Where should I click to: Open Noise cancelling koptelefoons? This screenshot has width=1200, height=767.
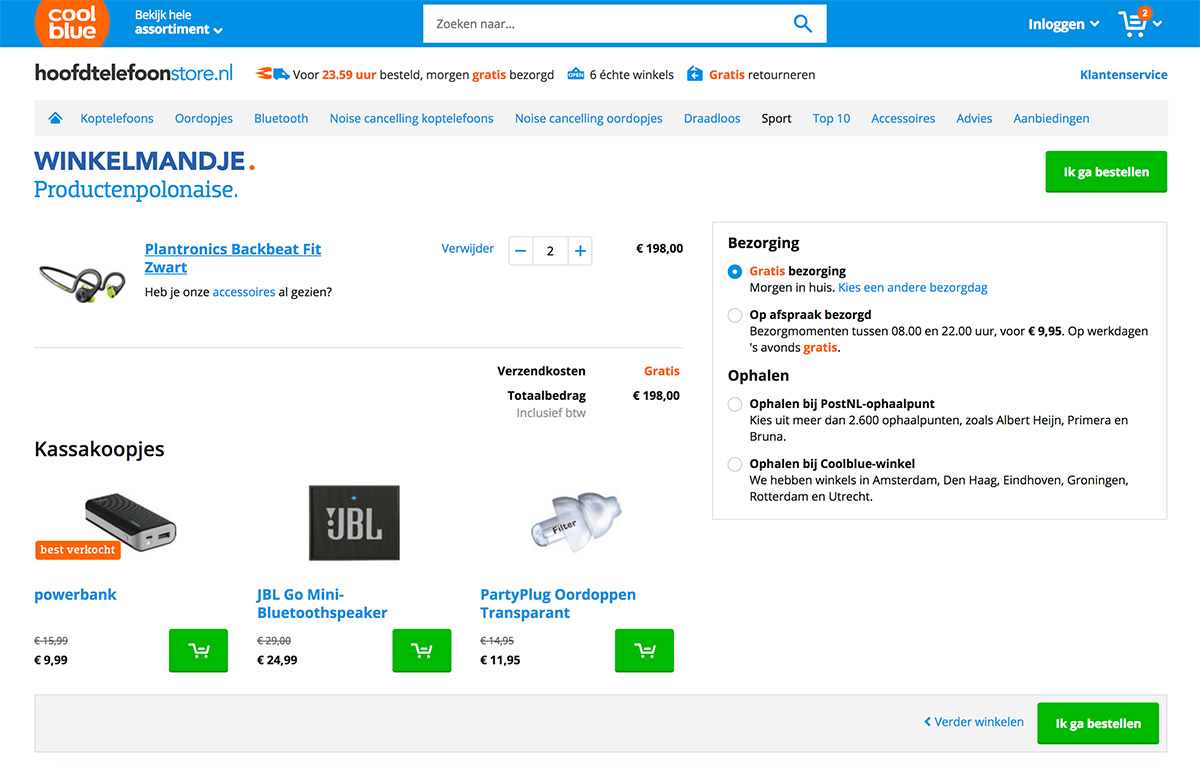412,118
